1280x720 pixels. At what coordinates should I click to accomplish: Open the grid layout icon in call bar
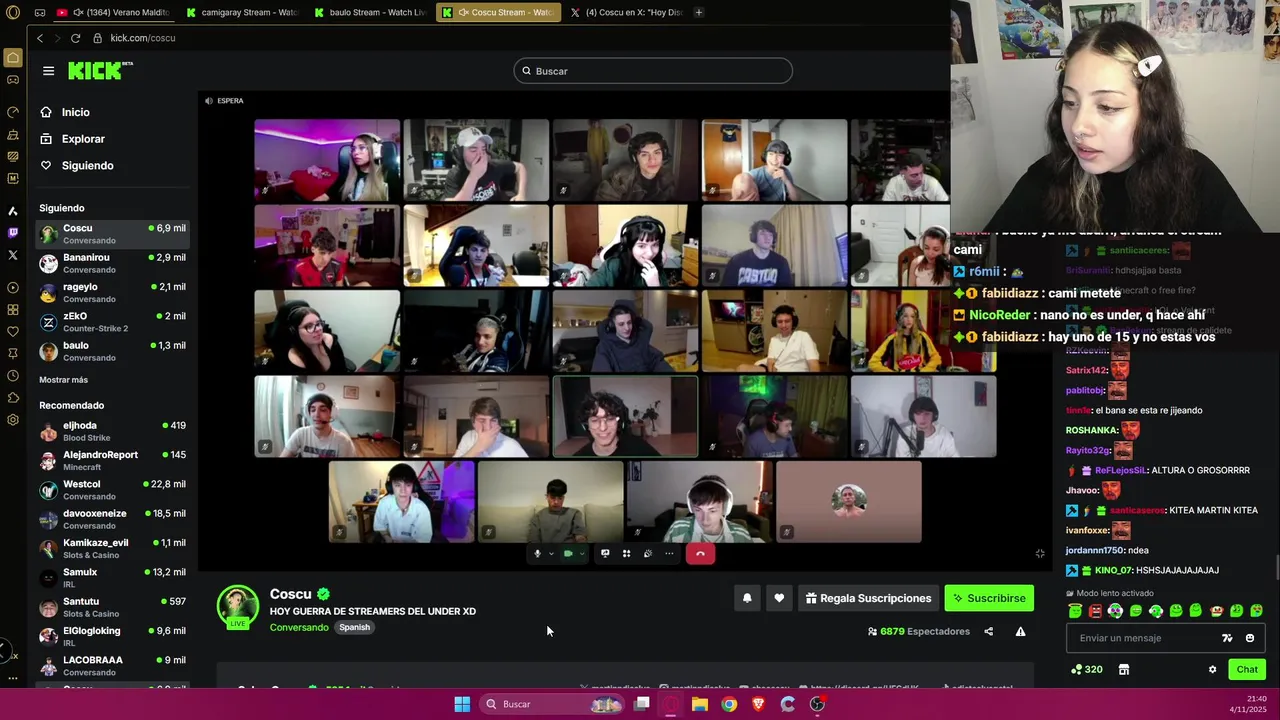point(626,553)
